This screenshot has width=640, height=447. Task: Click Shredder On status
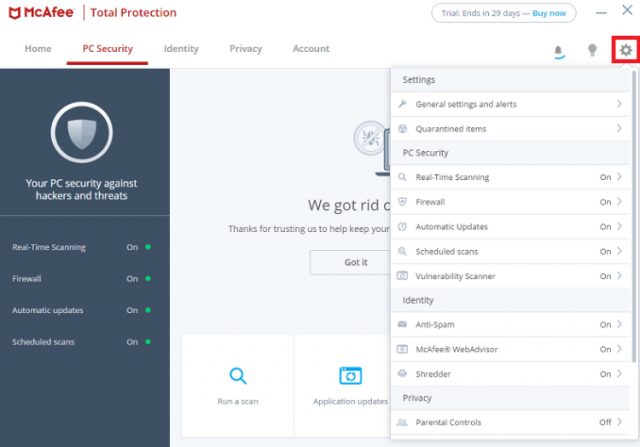click(605, 374)
